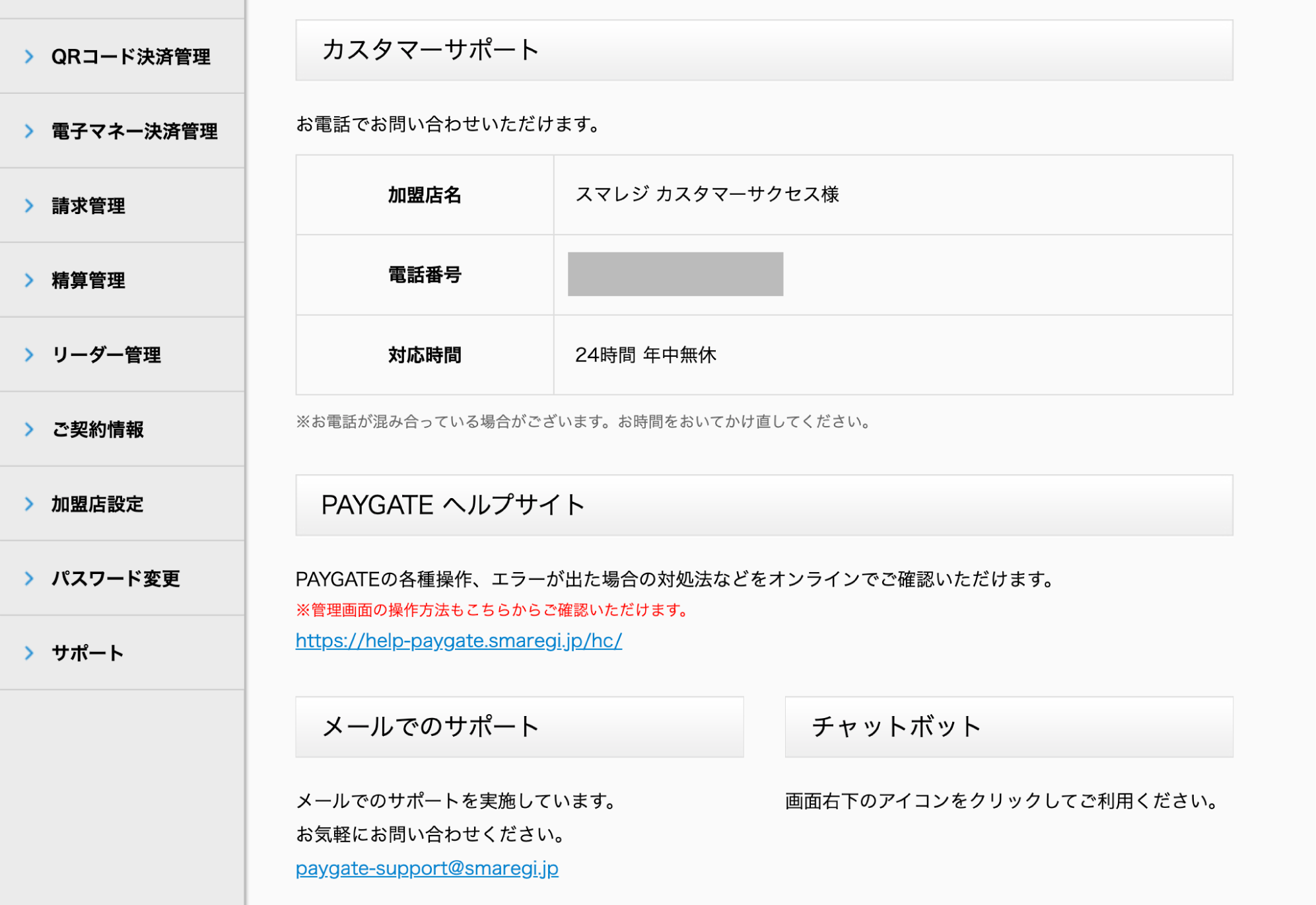Click chevron beside サポート
This screenshot has height=905, width=1316.
point(29,653)
